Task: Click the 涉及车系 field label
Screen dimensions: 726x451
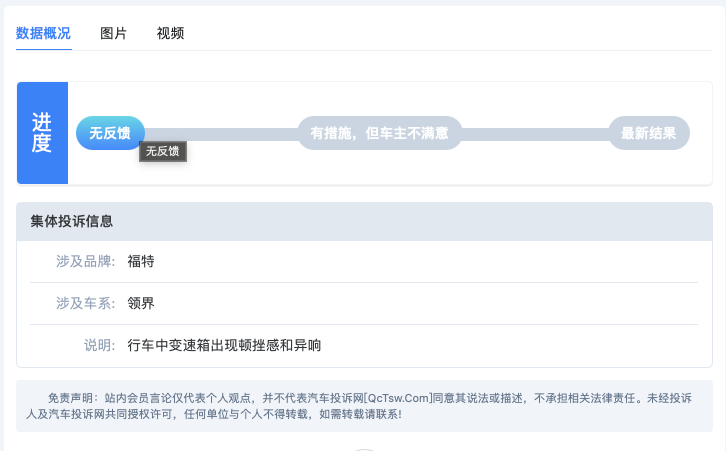Action: pyautogui.click(x=85, y=303)
